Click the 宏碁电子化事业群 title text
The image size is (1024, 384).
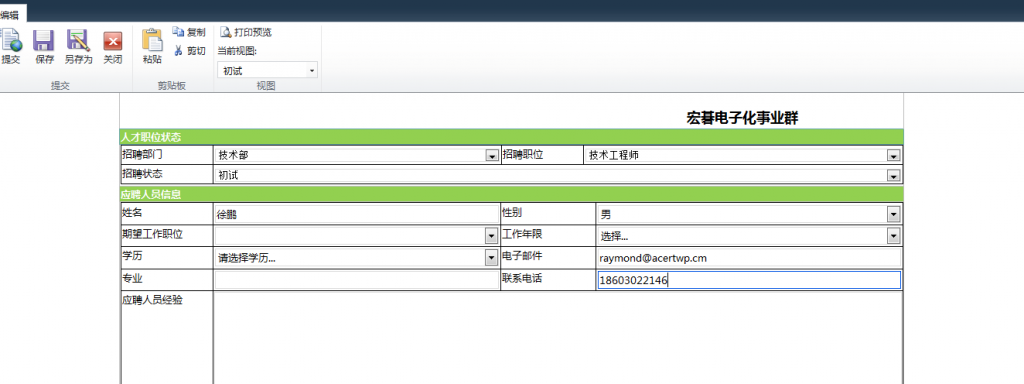click(743, 118)
